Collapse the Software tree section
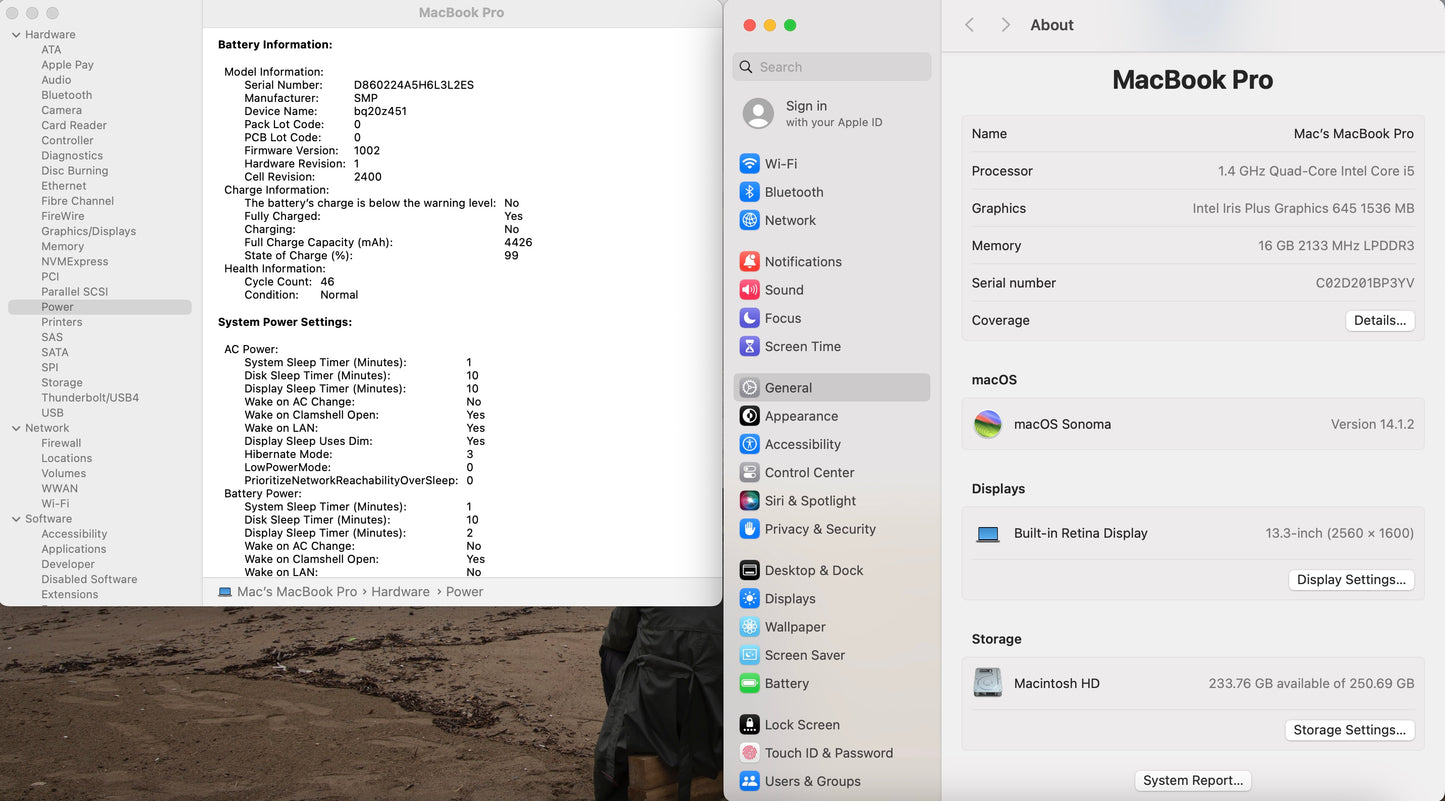 point(16,519)
